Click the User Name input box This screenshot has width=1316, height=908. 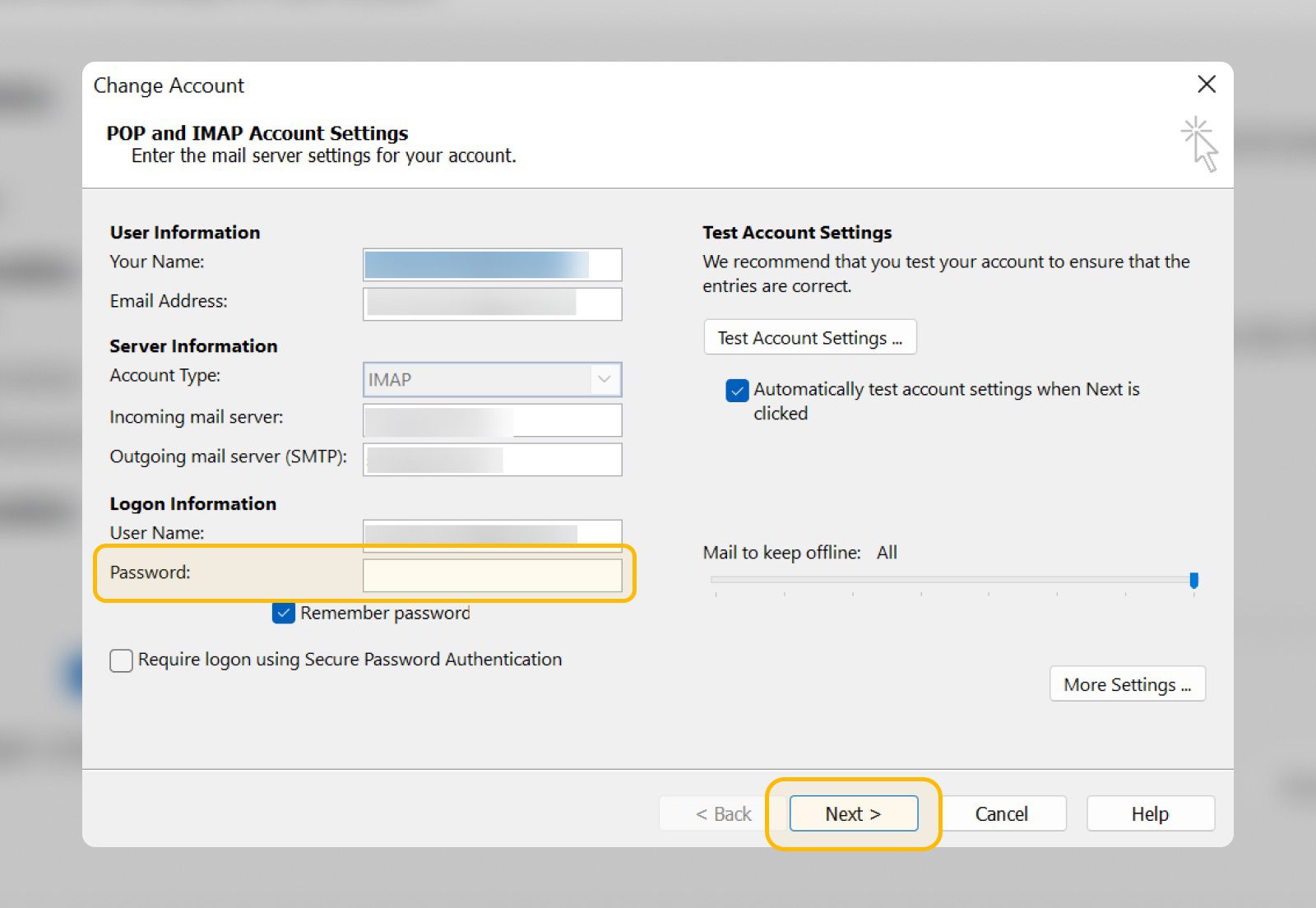[x=492, y=533]
